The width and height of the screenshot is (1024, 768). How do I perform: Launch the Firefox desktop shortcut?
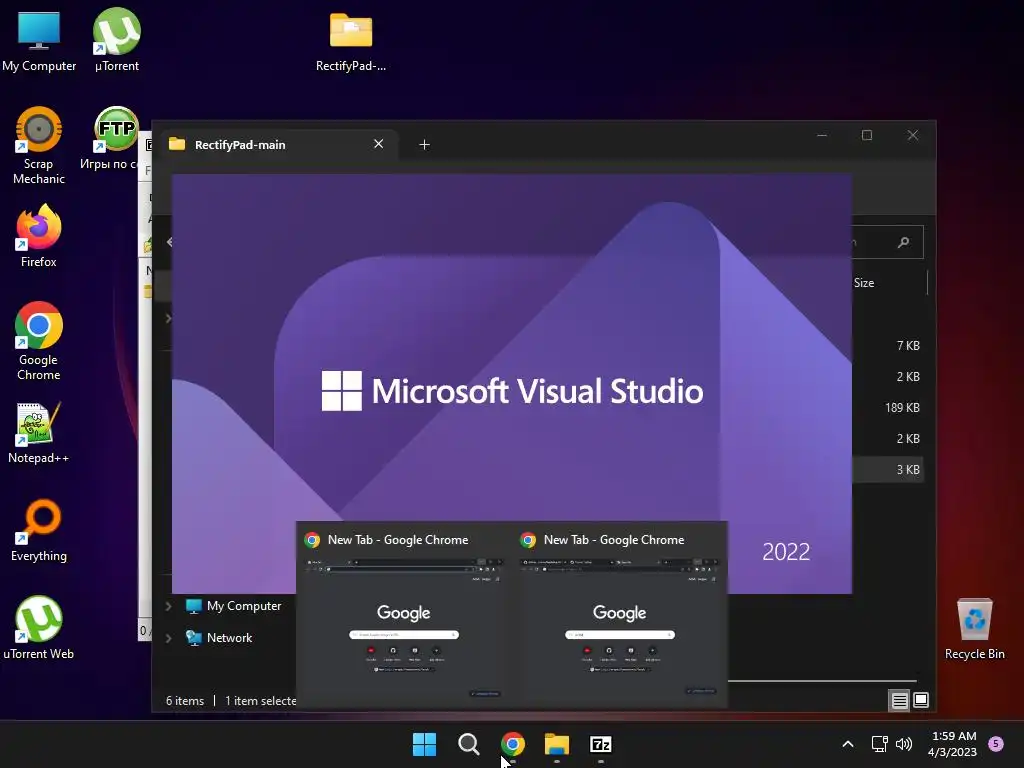[39, 235]
